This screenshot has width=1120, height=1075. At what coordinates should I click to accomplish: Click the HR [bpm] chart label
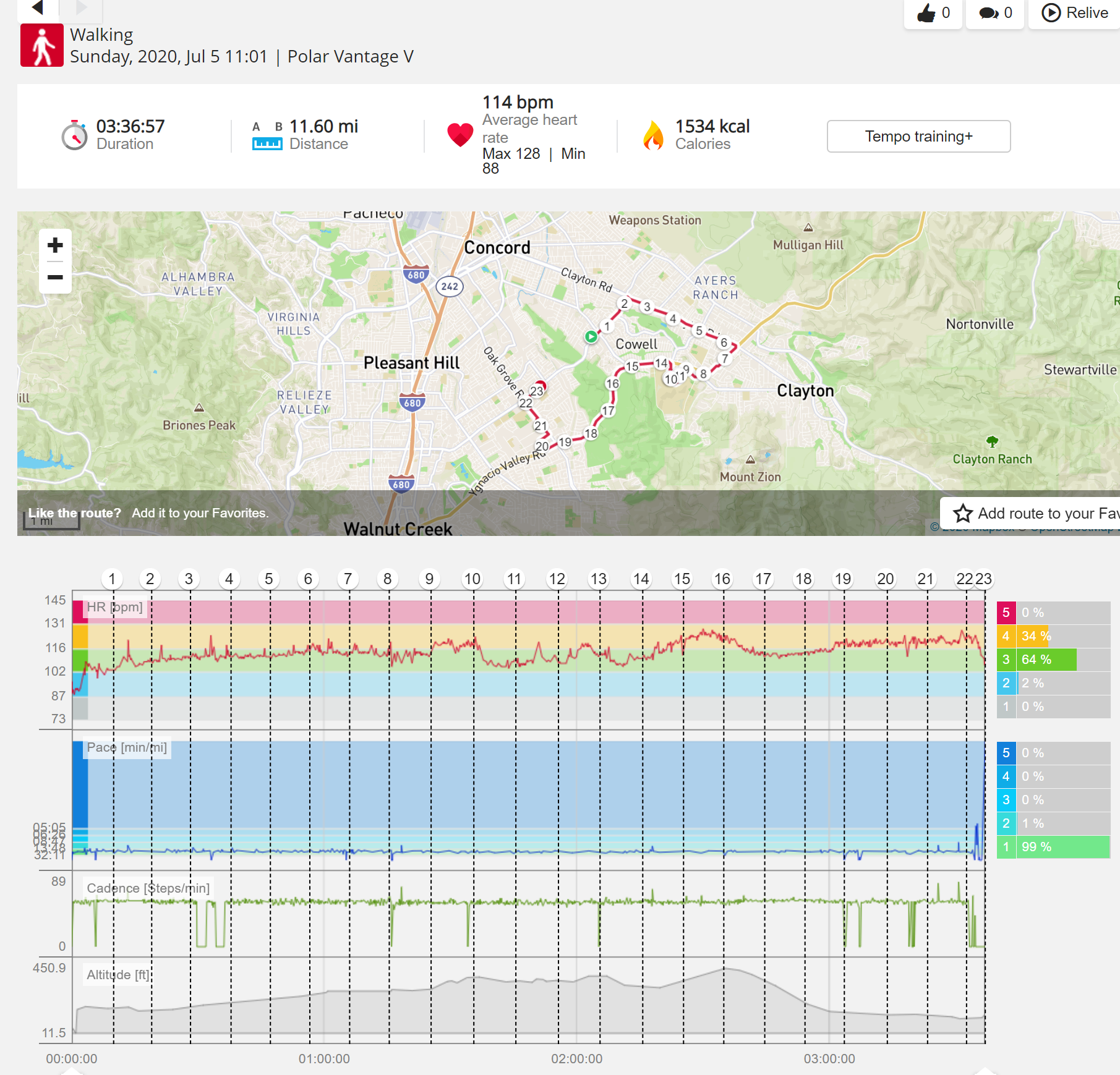(114, 607)
